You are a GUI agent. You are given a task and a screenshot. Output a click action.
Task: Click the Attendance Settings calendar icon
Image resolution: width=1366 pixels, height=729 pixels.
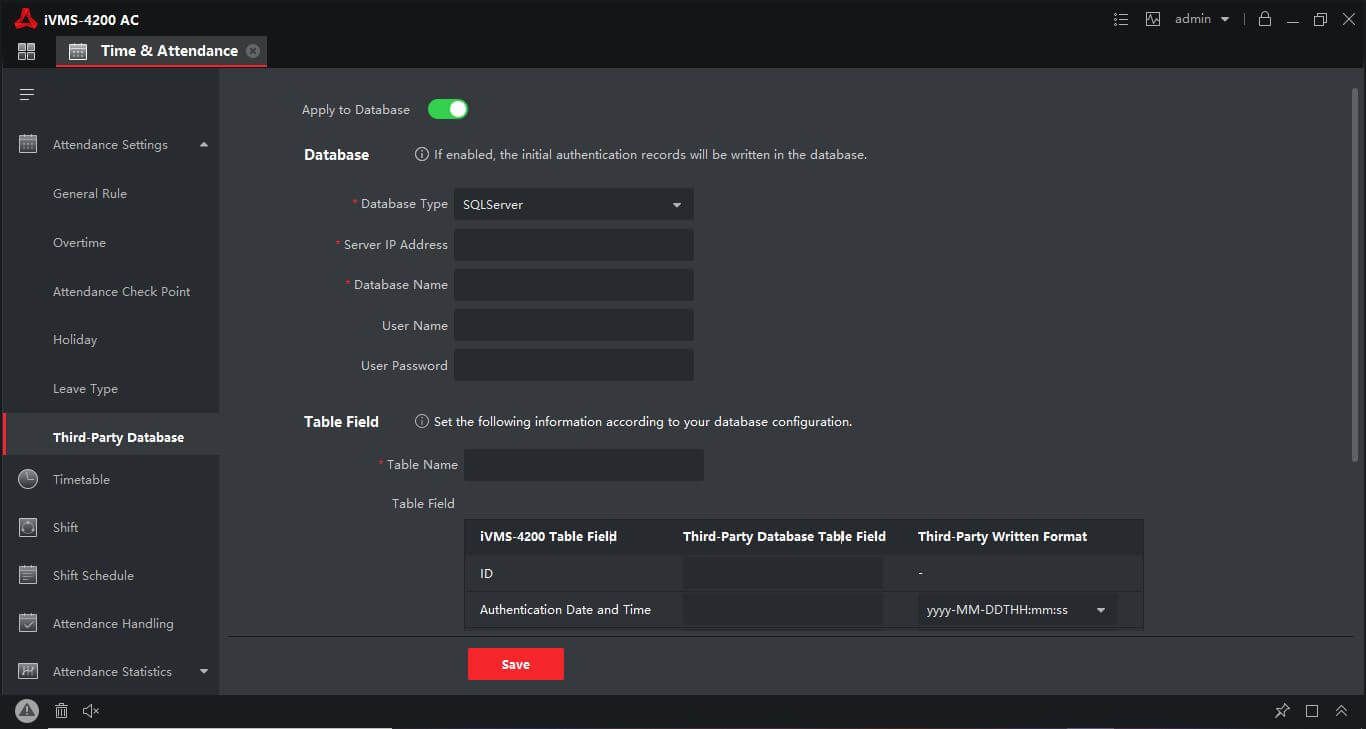point(28,144)
